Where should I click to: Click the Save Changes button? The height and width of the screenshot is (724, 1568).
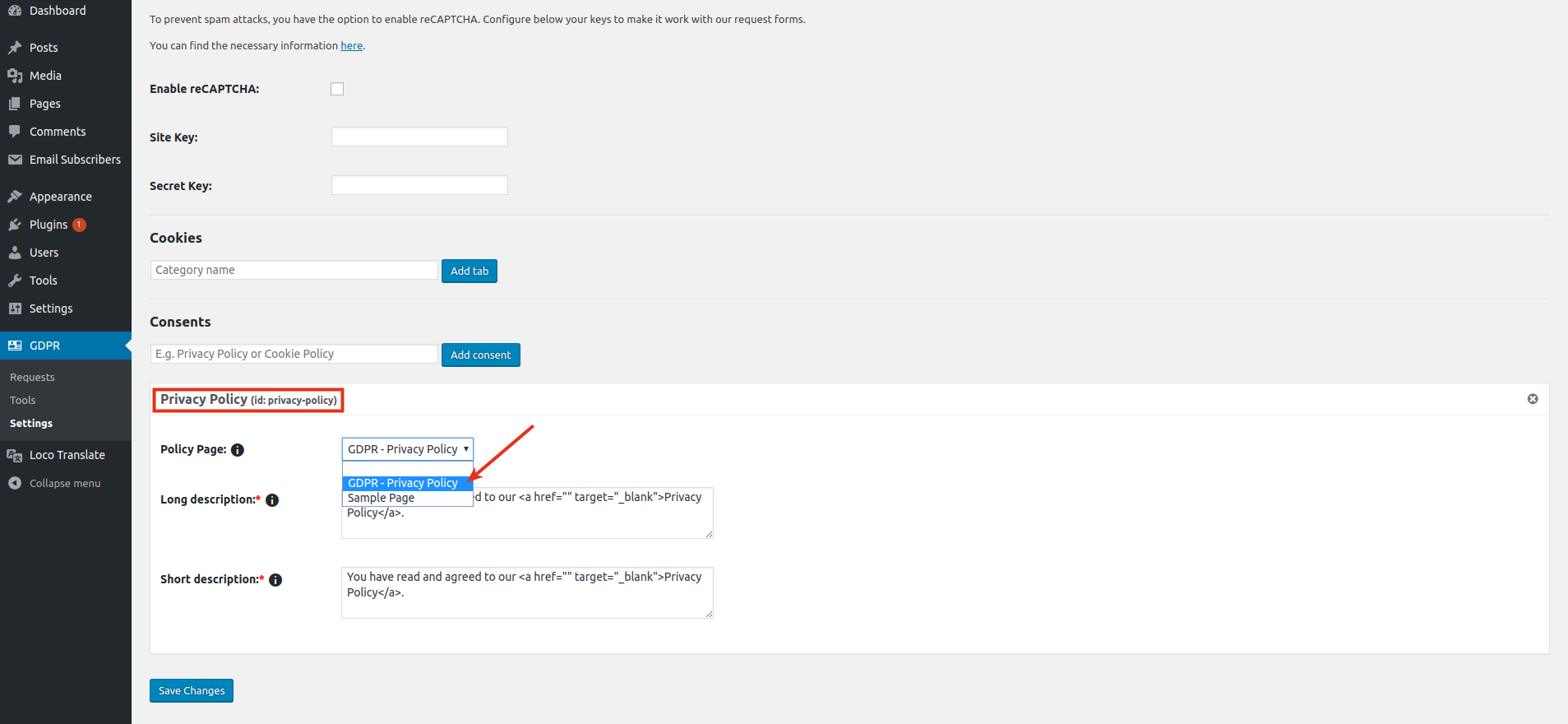click(192, 690)
